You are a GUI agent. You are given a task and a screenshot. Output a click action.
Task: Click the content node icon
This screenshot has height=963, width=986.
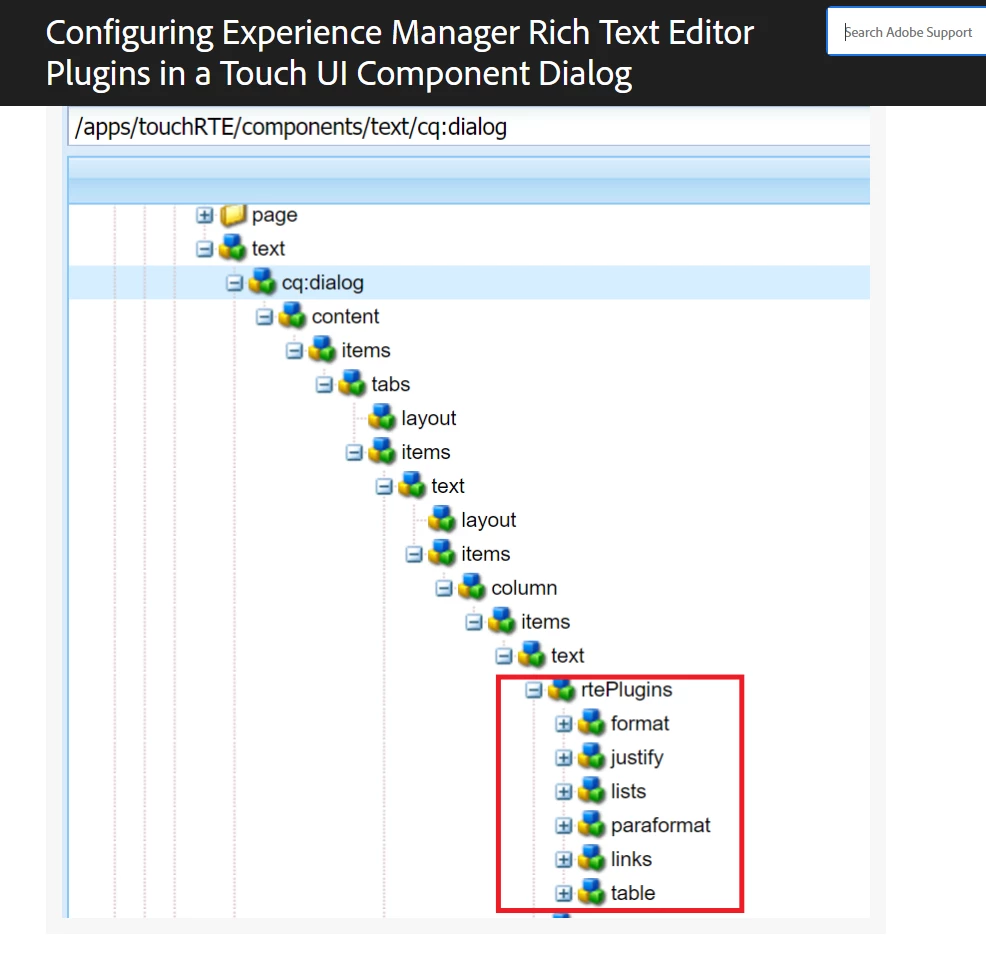(x=292, y=316)
